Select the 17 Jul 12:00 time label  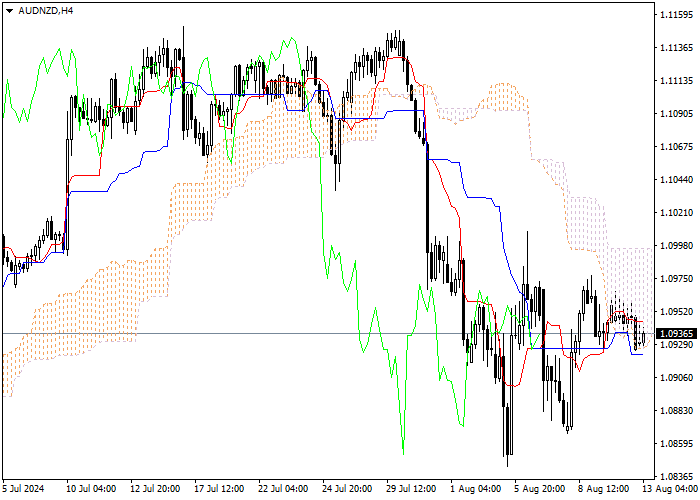click(x=219, y=489)
